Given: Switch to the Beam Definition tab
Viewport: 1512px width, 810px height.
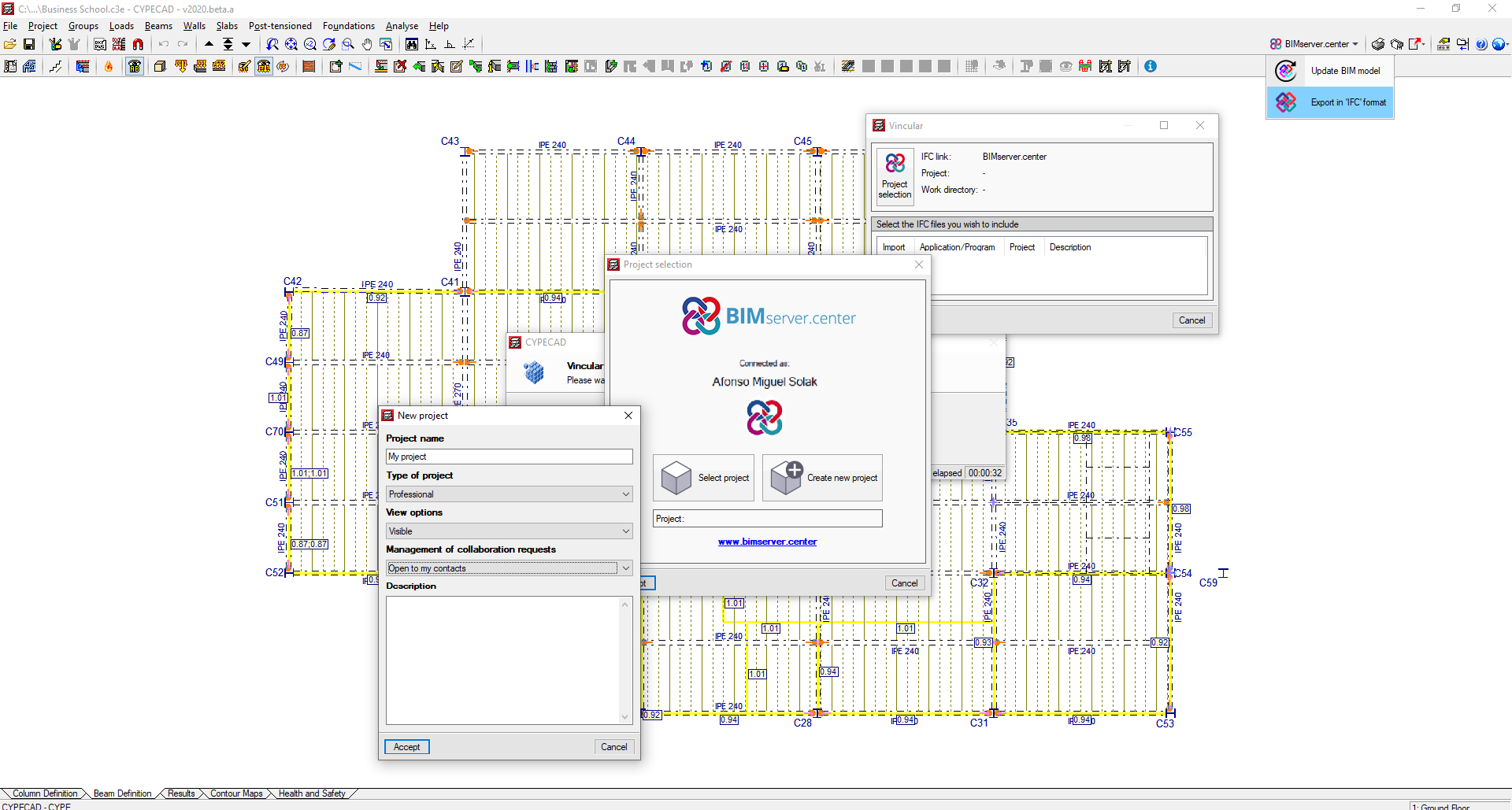Looking at the screenshot, I should [122, 793].
